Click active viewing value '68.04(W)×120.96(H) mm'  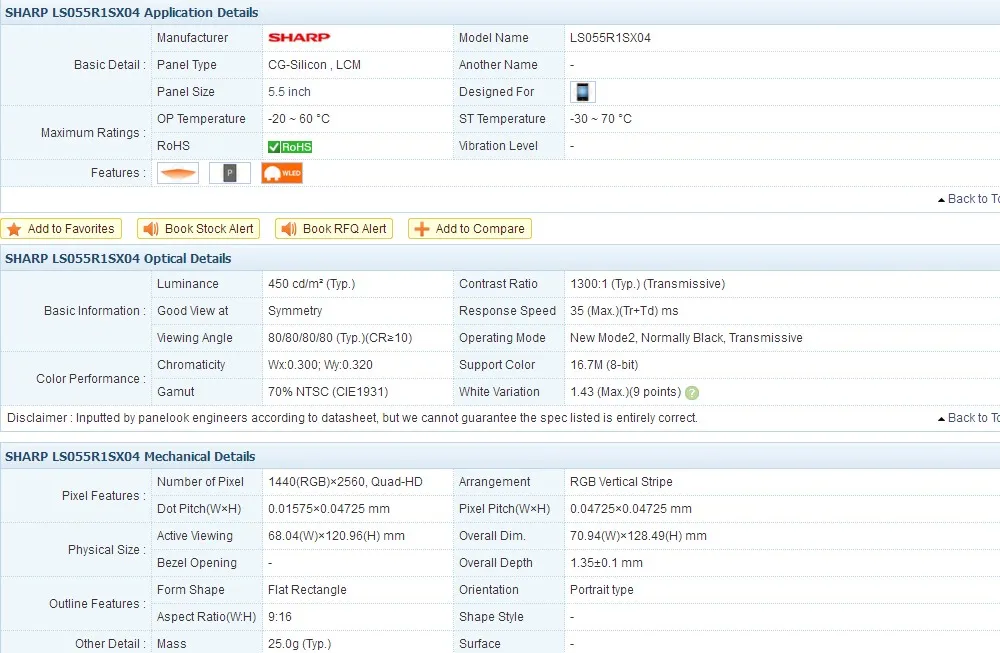click(x=336, y=536)
